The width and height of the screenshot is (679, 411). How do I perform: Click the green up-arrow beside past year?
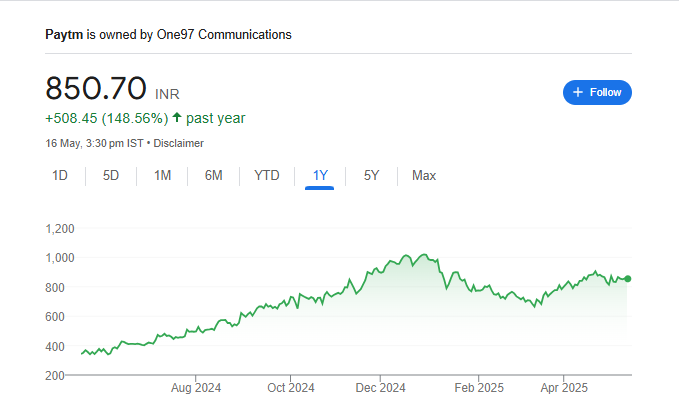coord(177,117)
